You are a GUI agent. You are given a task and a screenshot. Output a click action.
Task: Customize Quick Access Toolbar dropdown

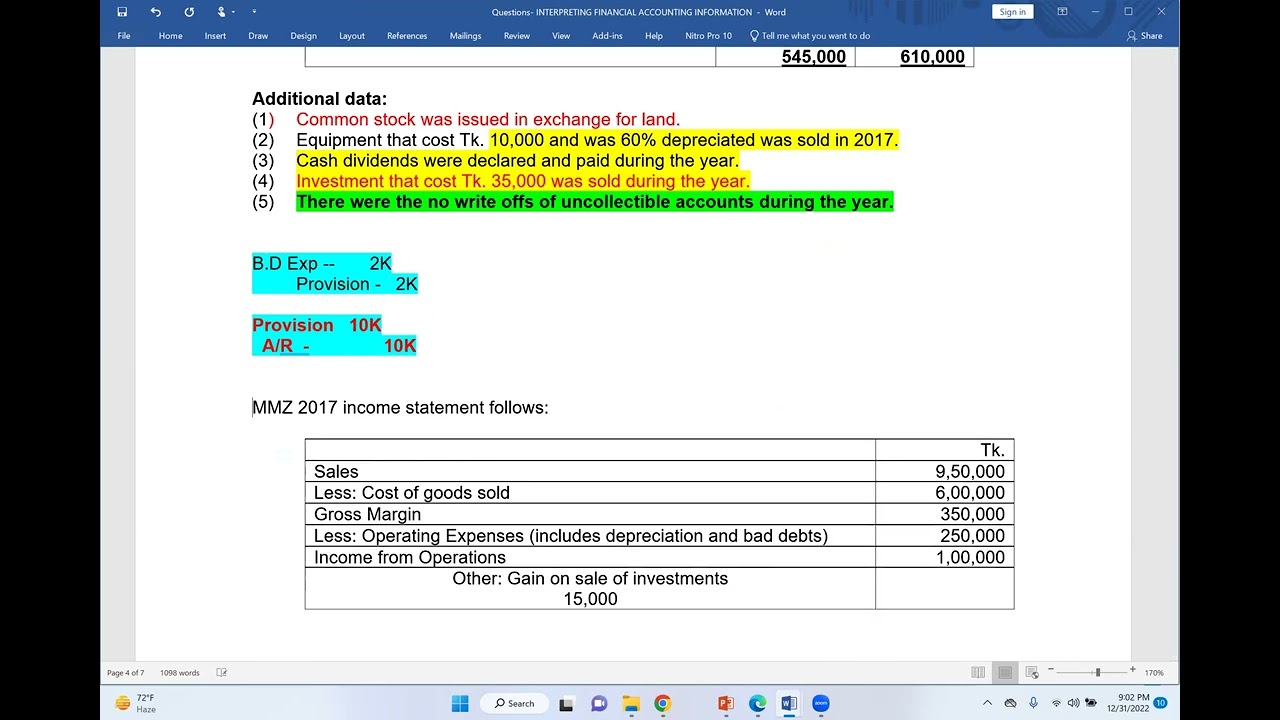tap(254, 12)
